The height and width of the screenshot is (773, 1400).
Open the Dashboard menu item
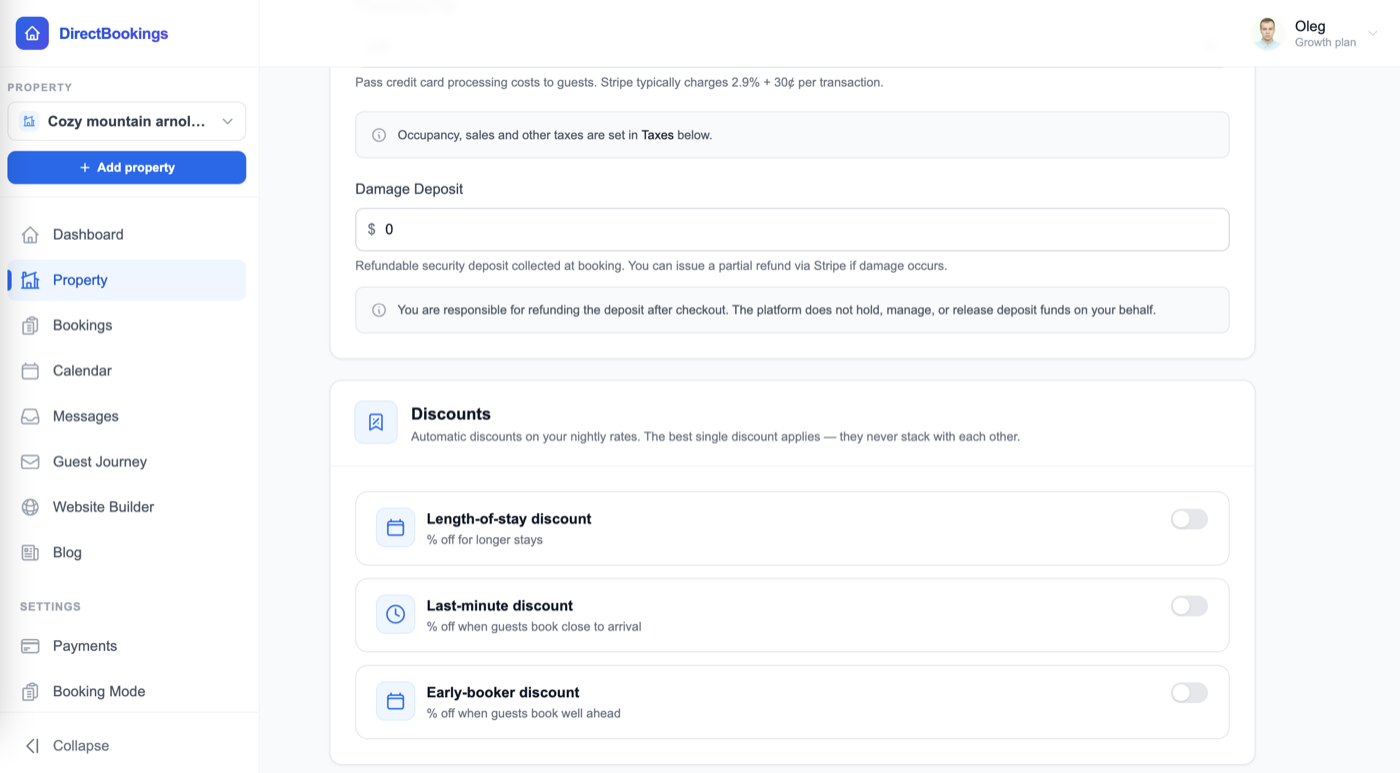pyautogui.click(x=126, y=235)
